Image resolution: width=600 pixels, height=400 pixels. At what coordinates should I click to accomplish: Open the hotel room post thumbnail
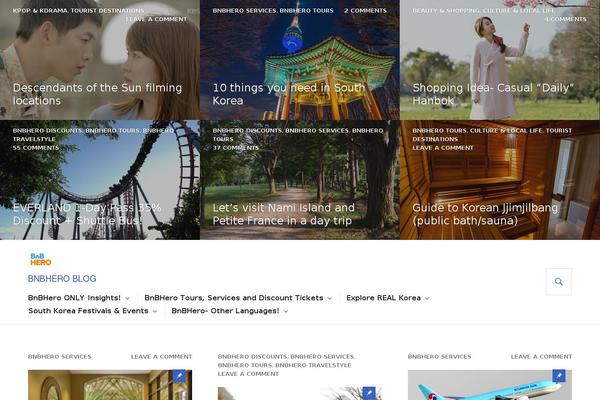[x=110, y=385]
